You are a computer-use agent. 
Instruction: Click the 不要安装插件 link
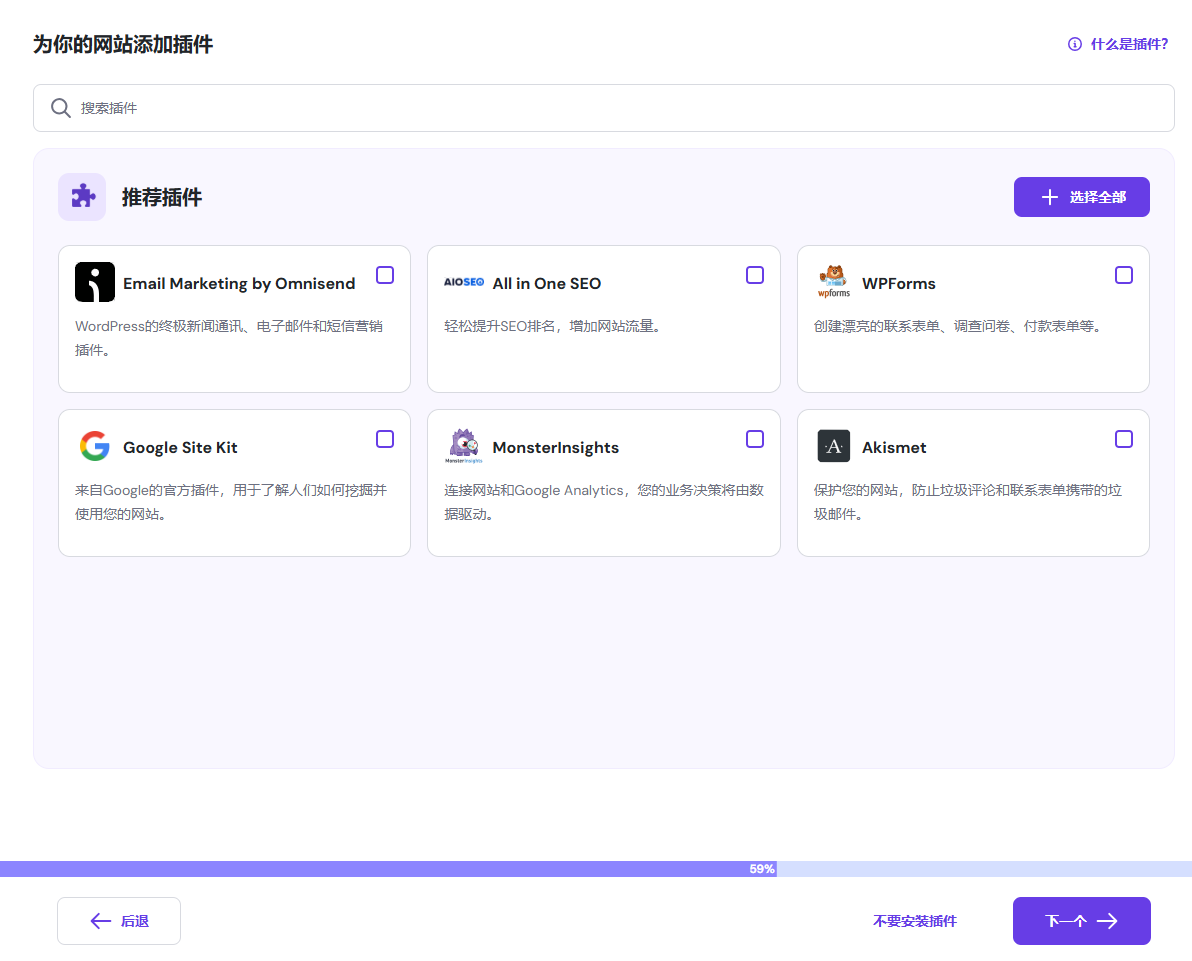[x=914, y=921]
